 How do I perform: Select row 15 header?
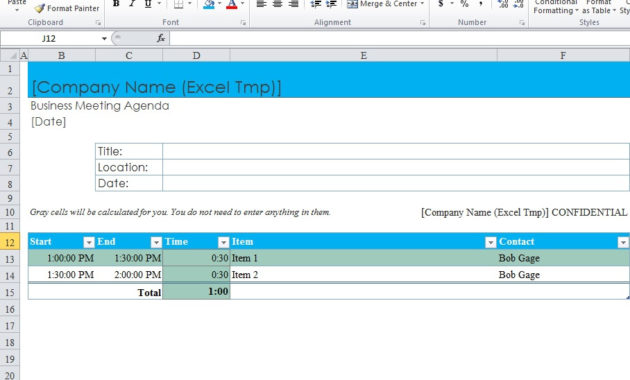click(x=10, y=292)
